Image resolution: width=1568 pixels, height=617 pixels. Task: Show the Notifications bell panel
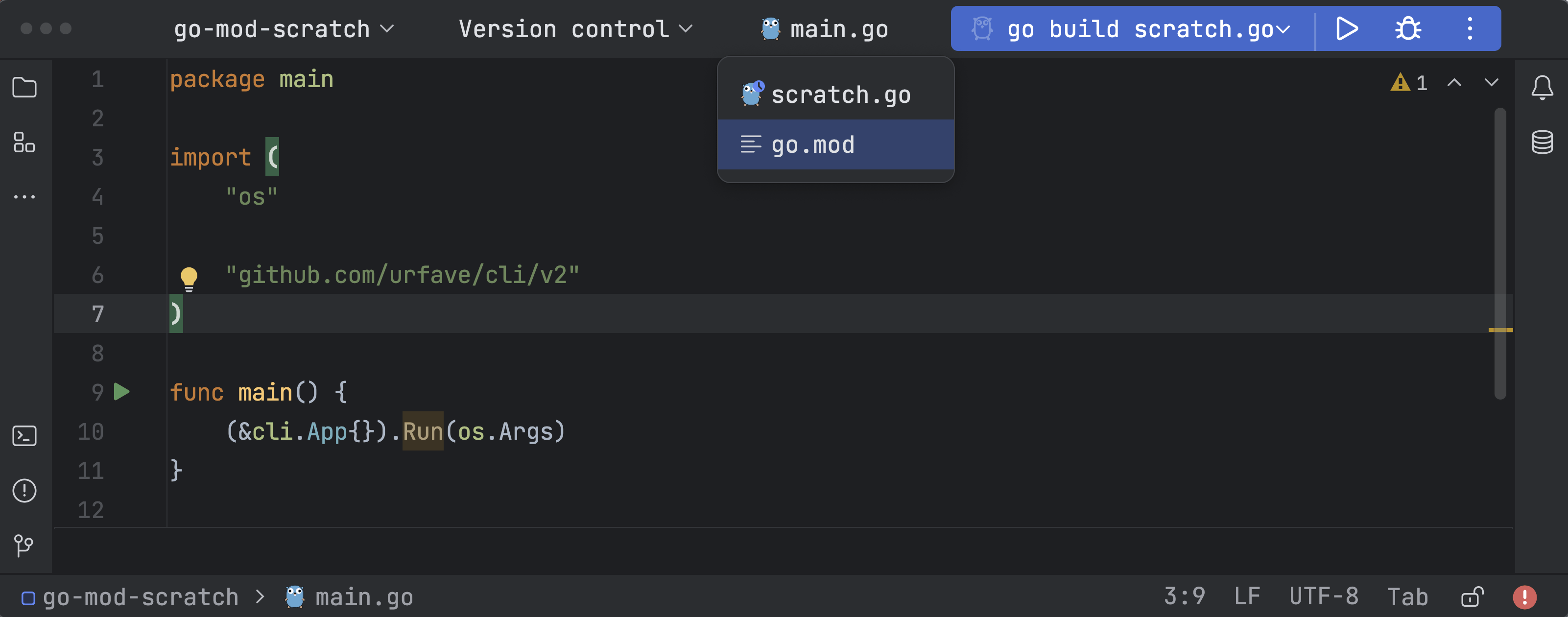pos(1542,88)
